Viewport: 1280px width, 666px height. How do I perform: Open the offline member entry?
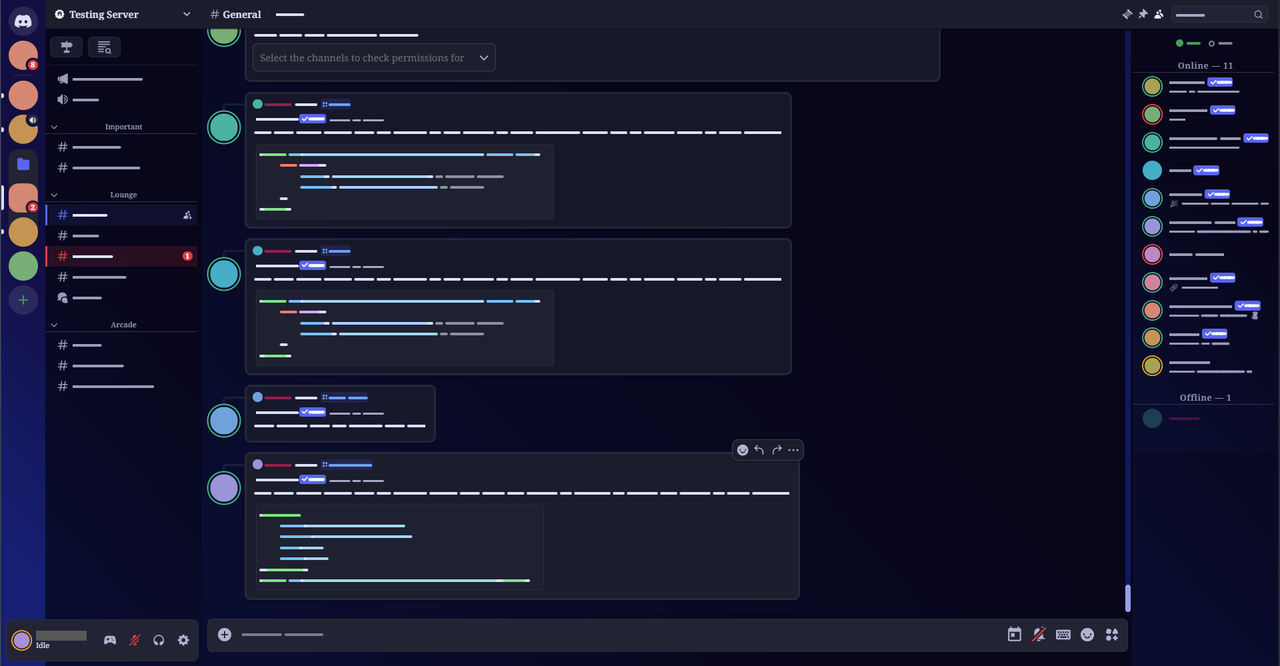pos(1205,418)
